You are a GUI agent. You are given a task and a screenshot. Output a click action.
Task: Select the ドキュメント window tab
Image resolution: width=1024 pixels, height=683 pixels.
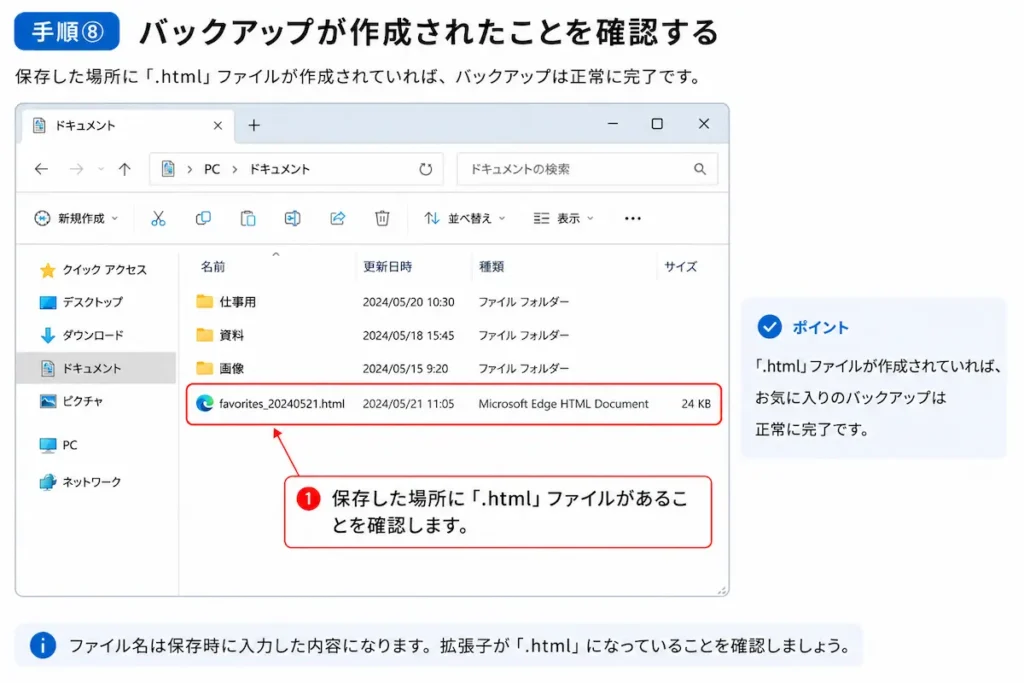coord(127,125)
